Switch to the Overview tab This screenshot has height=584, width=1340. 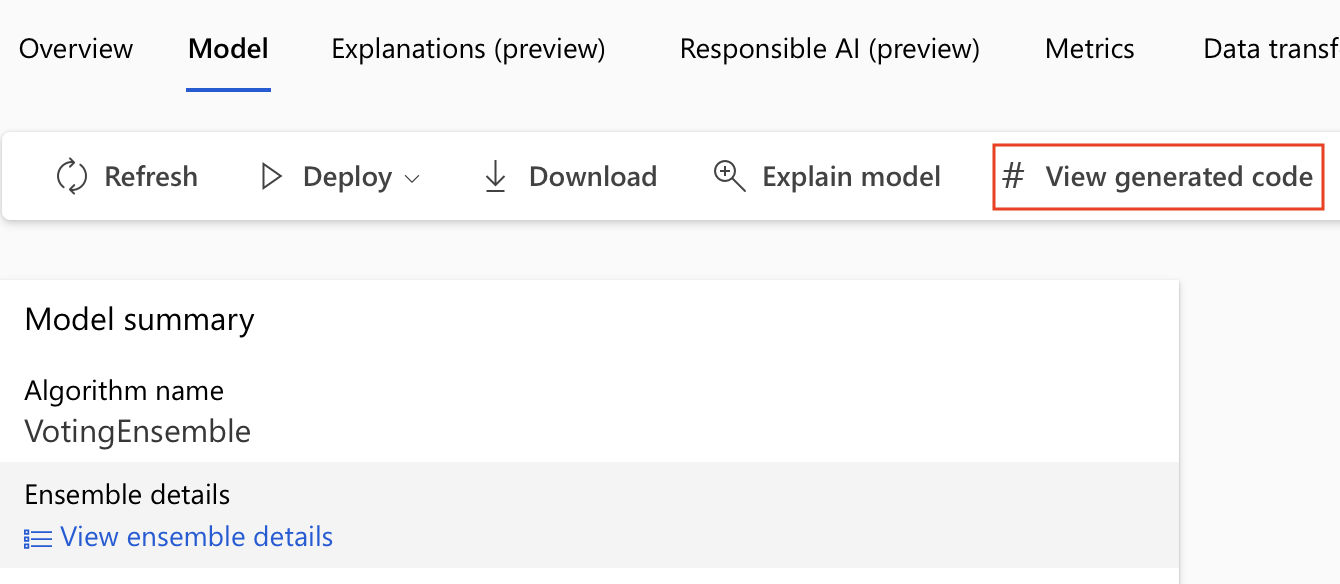coord(75,48)
